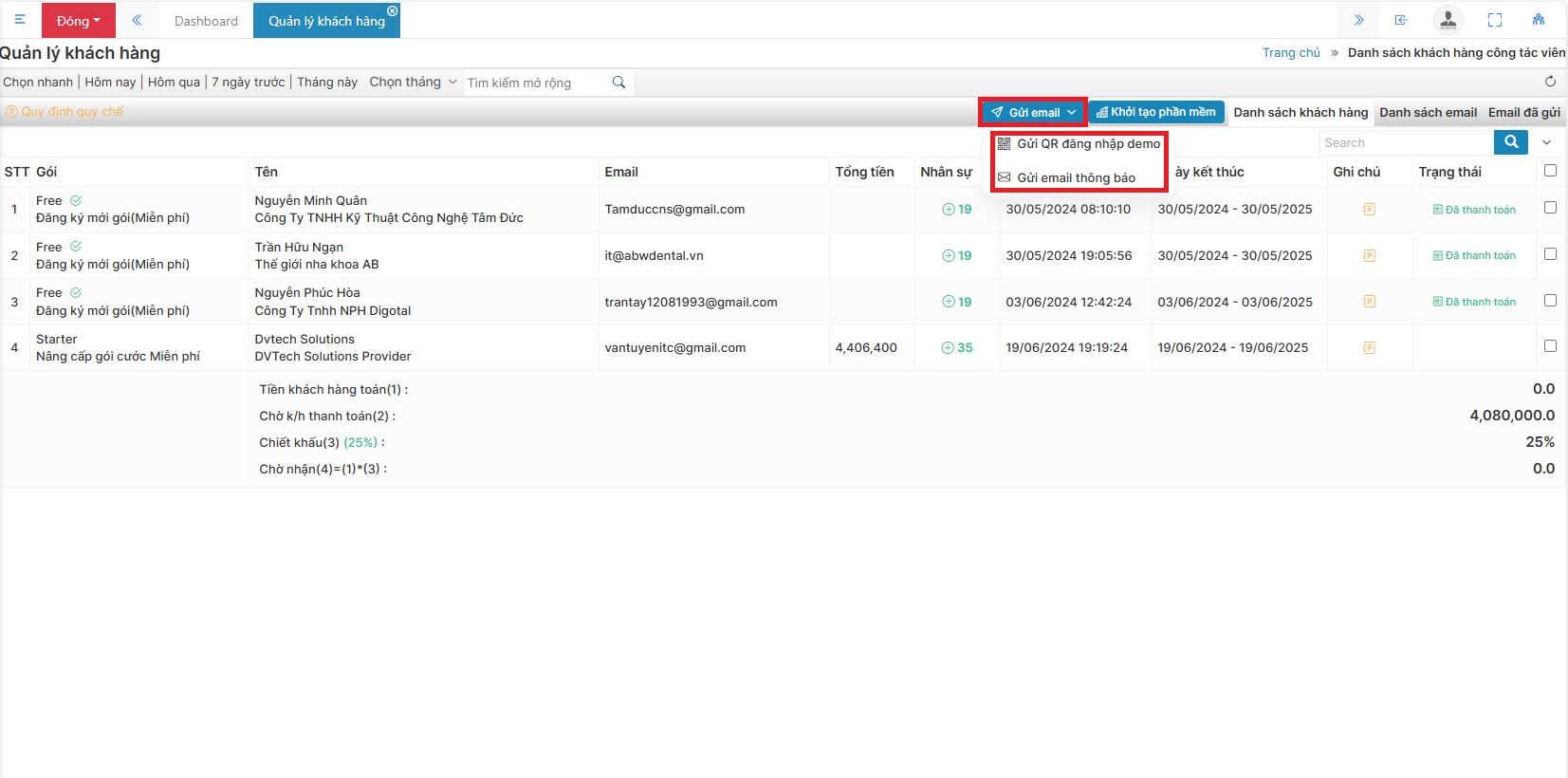Click plus icon 19 for it@abwdental.vn row
This screenshot has height=778, width=1568.
(x=948, y=256)
